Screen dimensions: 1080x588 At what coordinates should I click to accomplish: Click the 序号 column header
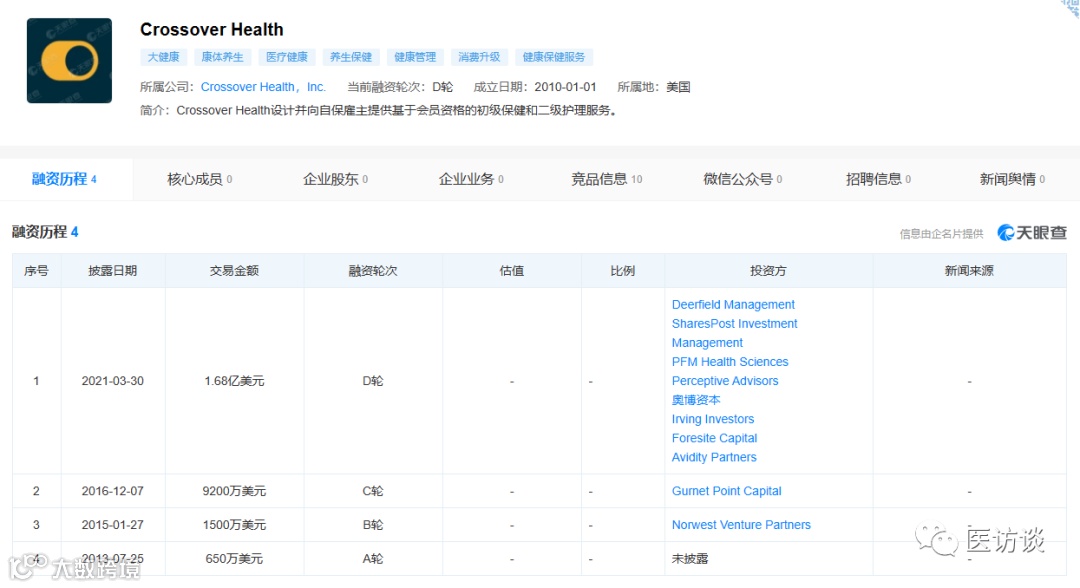pos(37,271)
